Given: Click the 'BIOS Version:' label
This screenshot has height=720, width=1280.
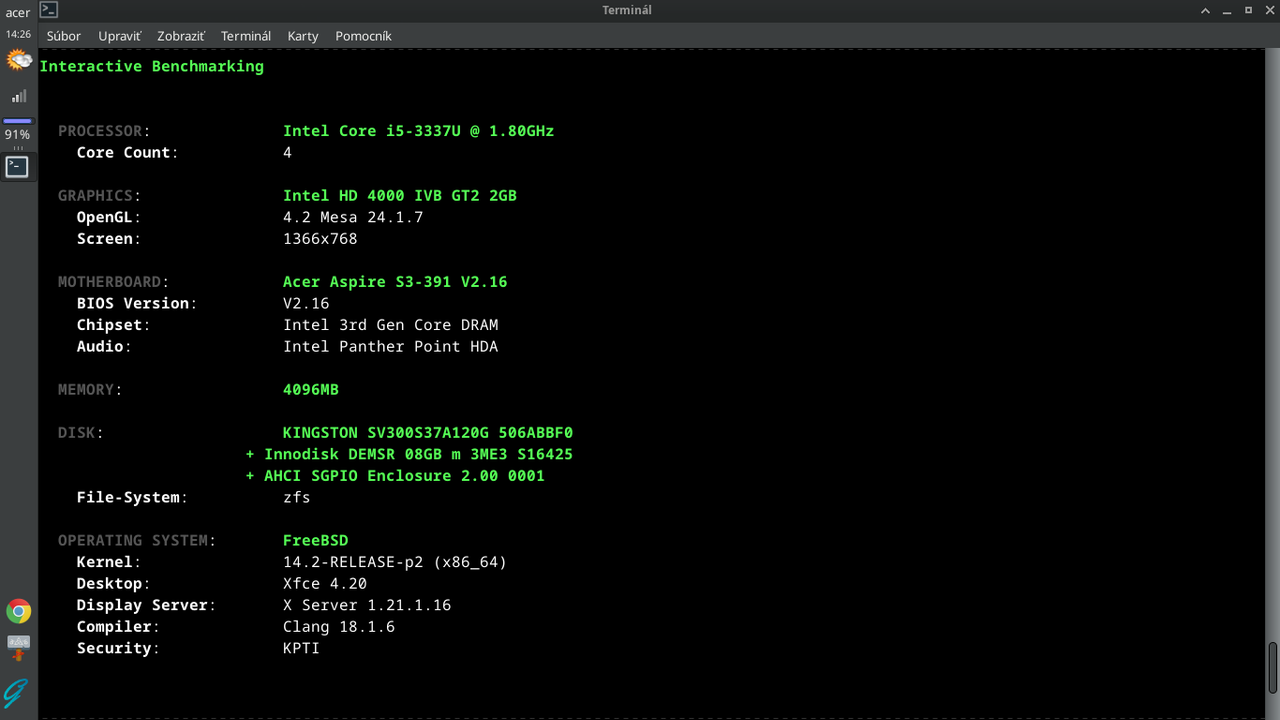Looking at the screenshot, I should [x=137, y=303].
